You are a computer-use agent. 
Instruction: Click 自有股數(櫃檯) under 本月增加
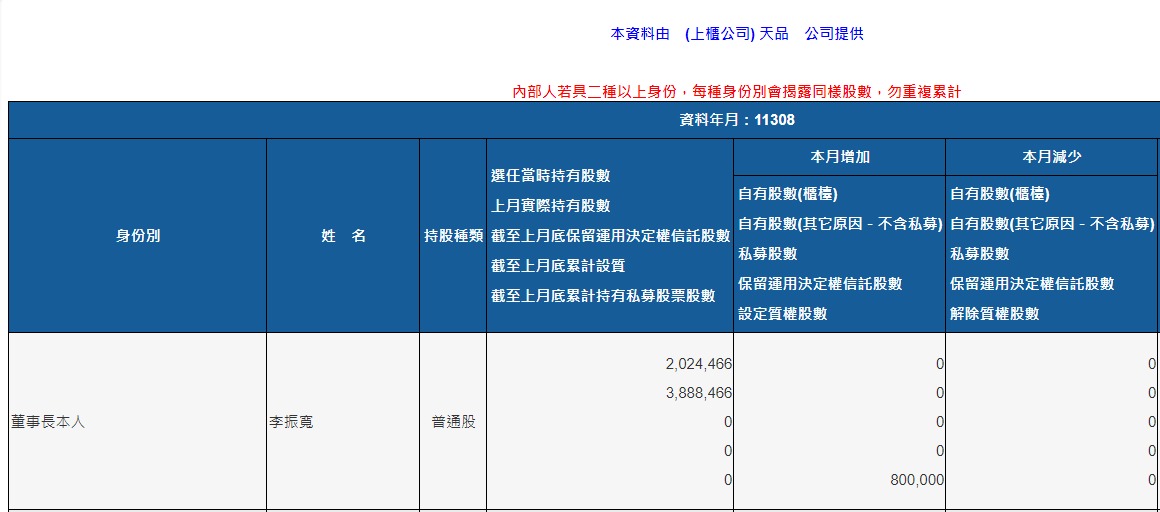pyautogui.click(x=788, y=195)
